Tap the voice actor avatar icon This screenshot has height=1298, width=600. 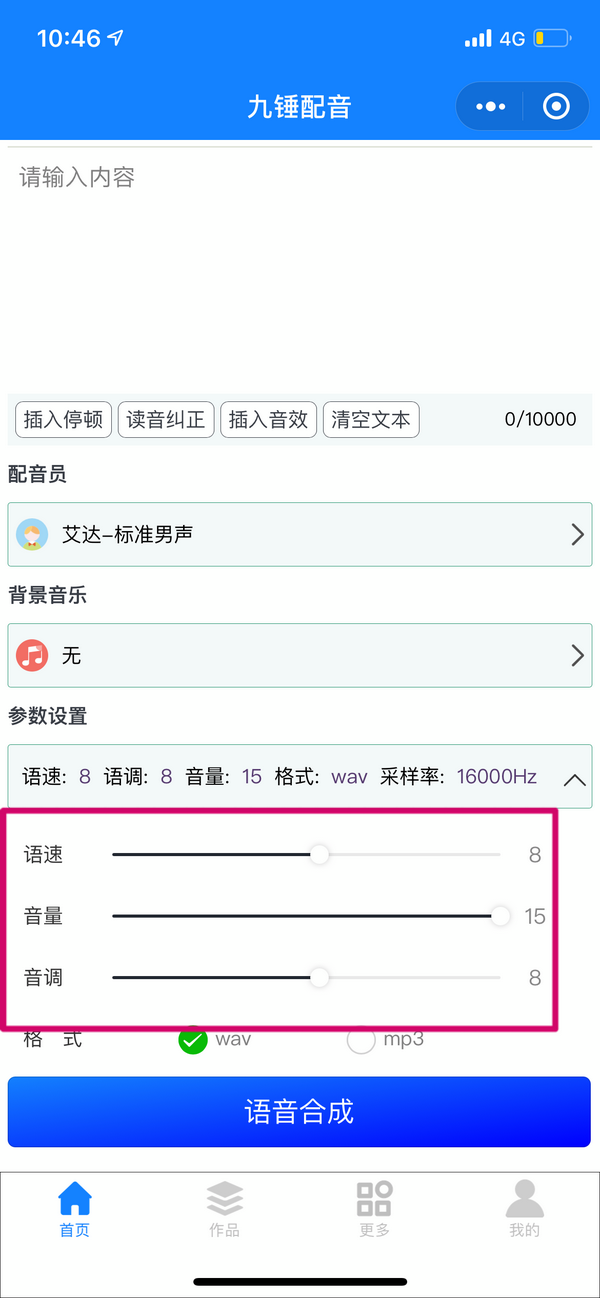(x=33, y=535)
